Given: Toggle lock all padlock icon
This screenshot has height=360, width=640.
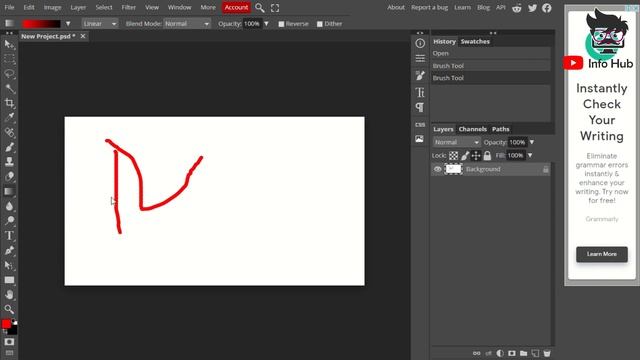Looking at the screenshot, I should [x=487, y=156].
